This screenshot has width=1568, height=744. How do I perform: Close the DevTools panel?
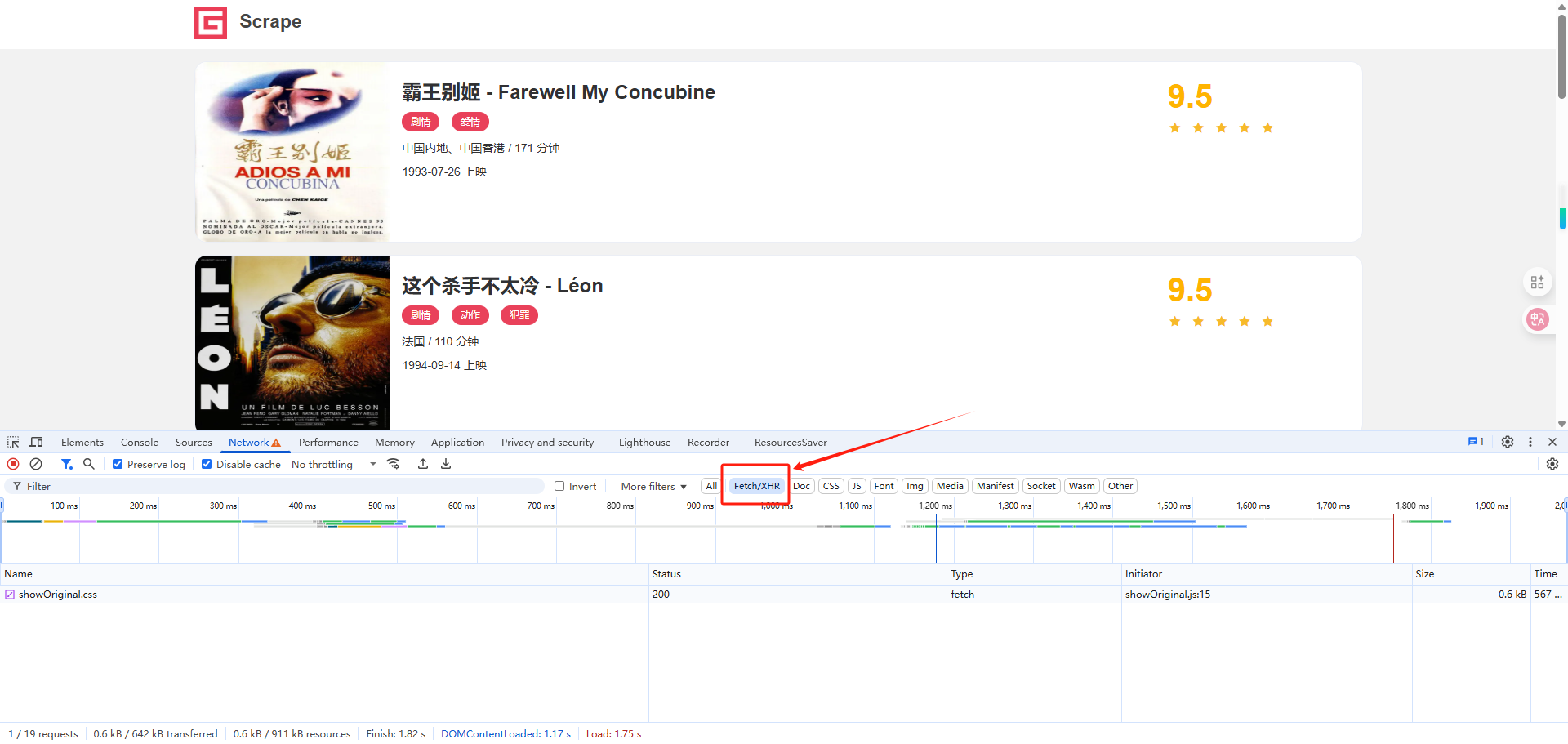[x=1552, y=442]
